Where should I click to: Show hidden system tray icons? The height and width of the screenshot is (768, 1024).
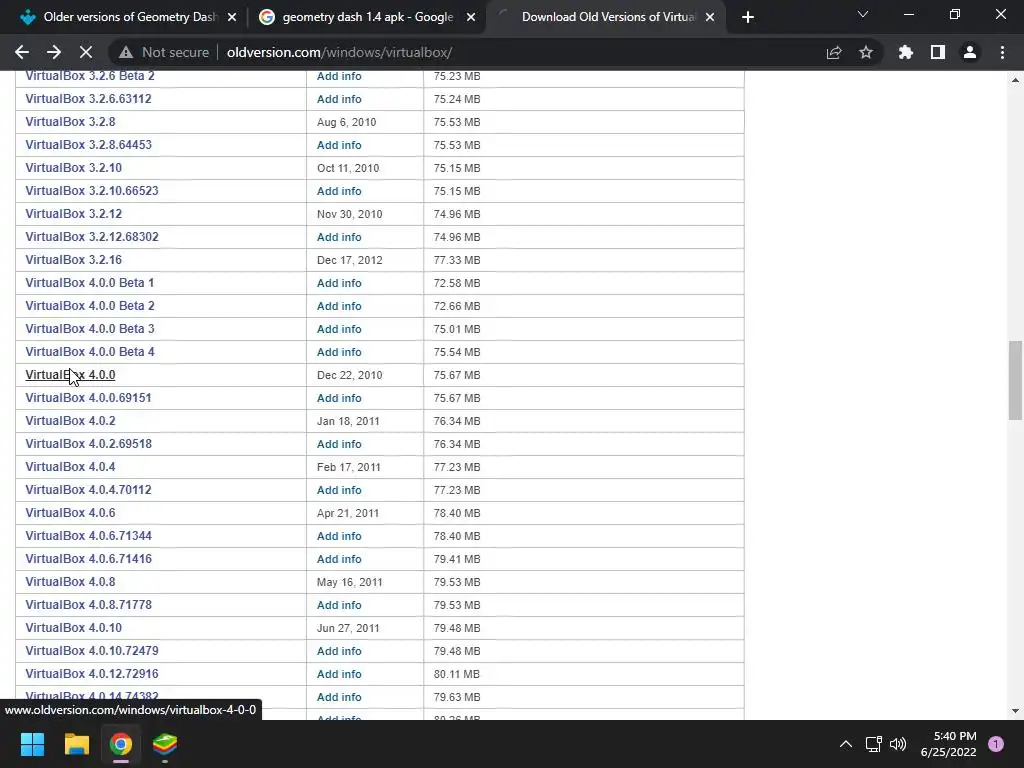(846, 744)
